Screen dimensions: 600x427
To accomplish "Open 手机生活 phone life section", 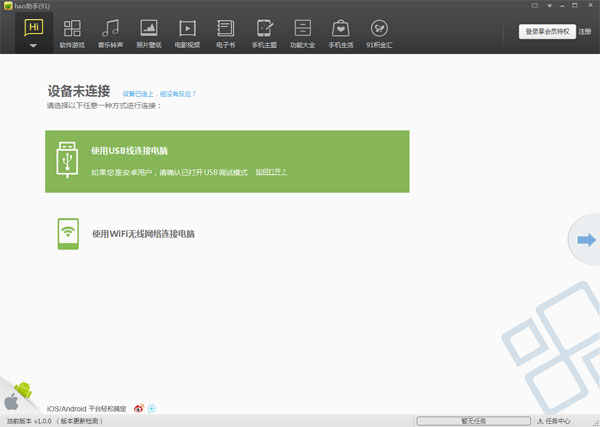I will [341, 34].
